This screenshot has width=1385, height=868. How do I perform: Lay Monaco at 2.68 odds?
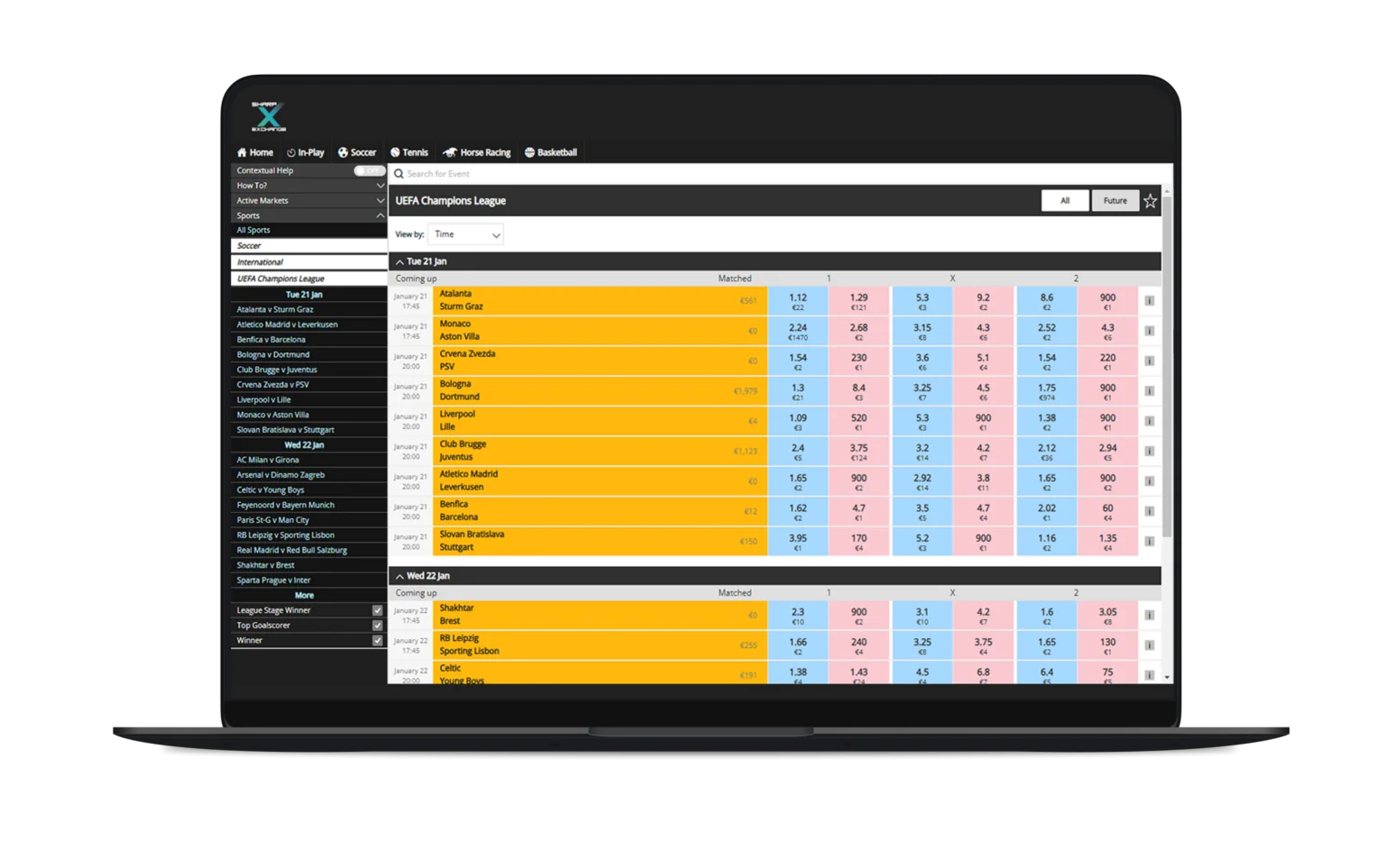tap(858, 331)
